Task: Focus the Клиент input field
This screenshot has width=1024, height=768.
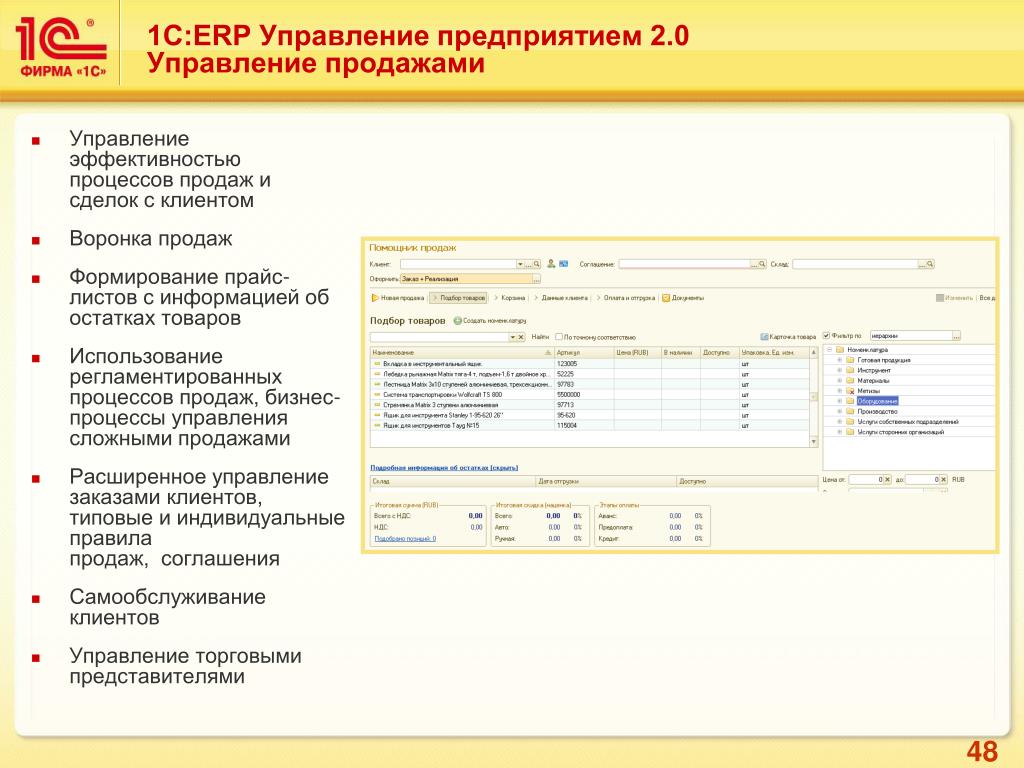Action: tap(458, 264)
